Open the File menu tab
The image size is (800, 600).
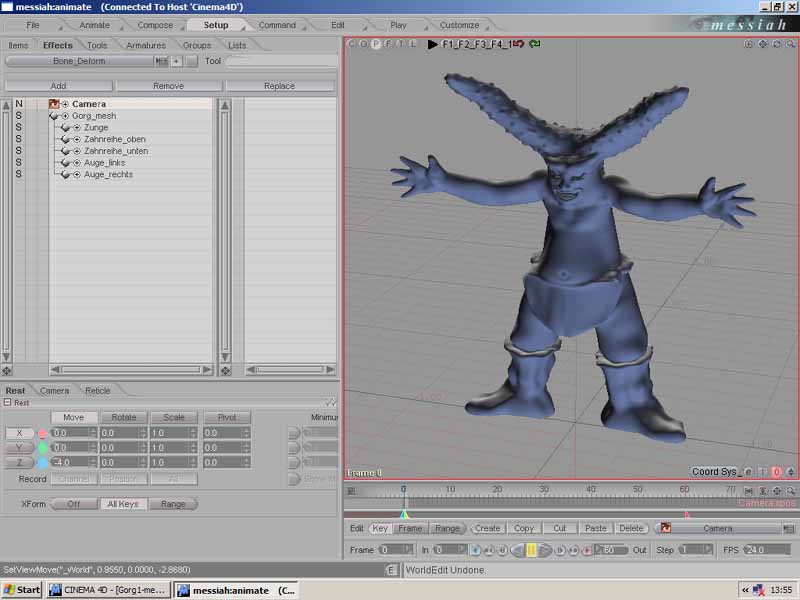click(x=33, y=25)
